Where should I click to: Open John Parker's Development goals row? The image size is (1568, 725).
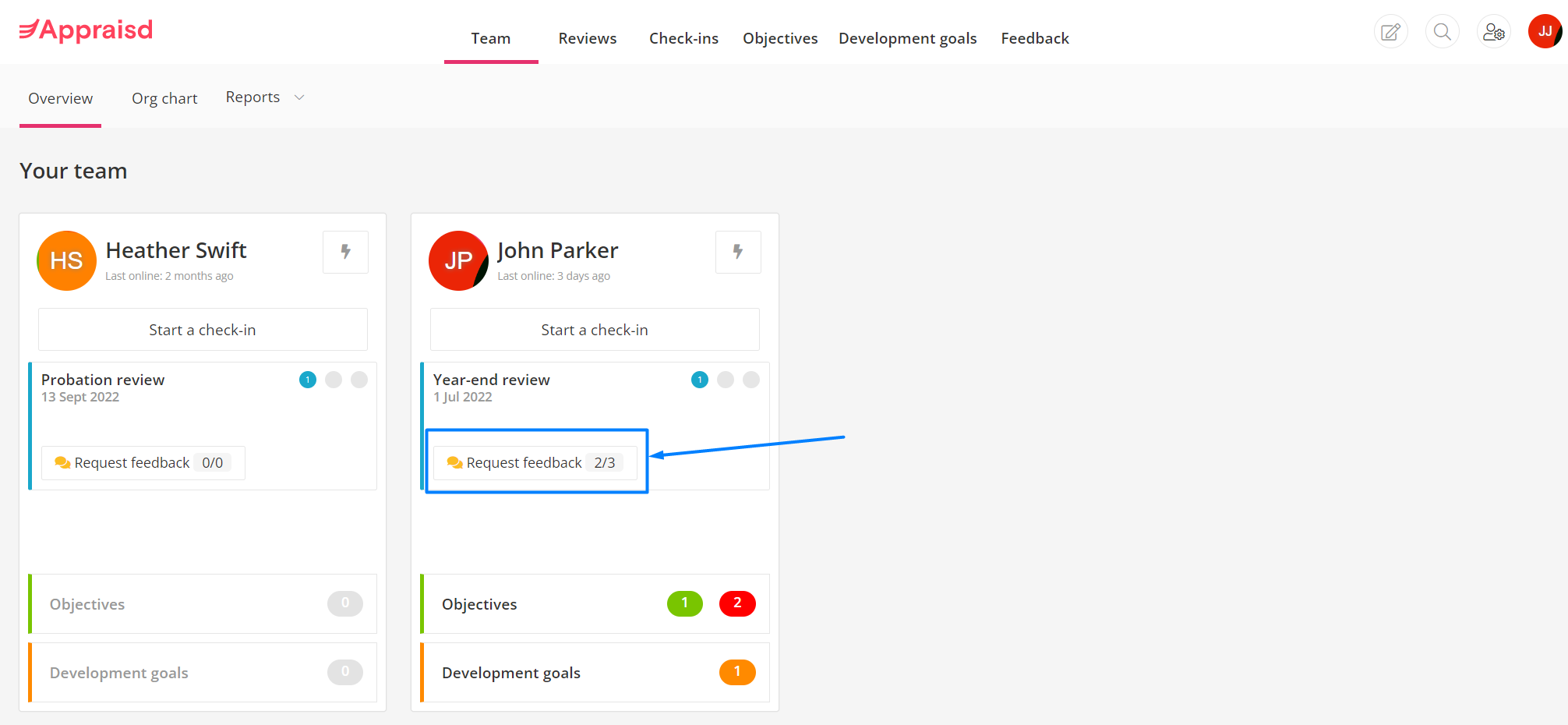pos(595,673)
